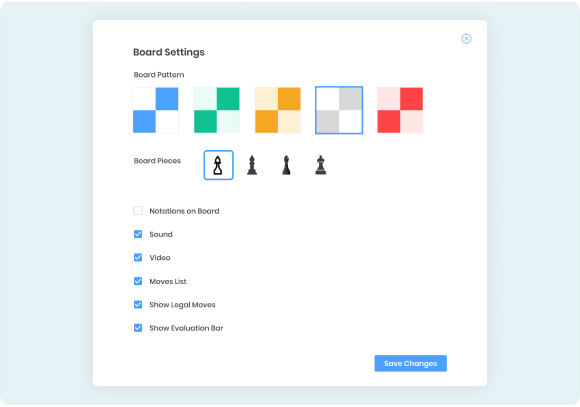580x407 pixels.
Task: Close the Board Settings dialog
Action: (466, 38)
